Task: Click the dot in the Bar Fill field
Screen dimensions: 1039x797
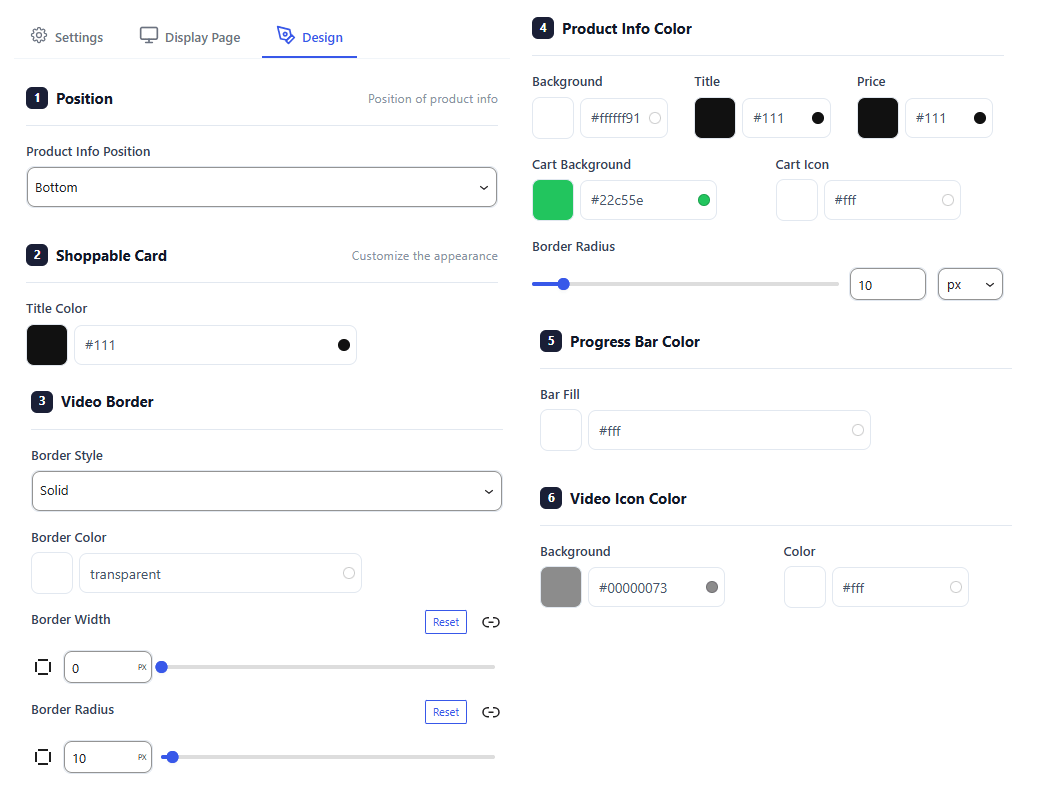Action: (858, 431)
